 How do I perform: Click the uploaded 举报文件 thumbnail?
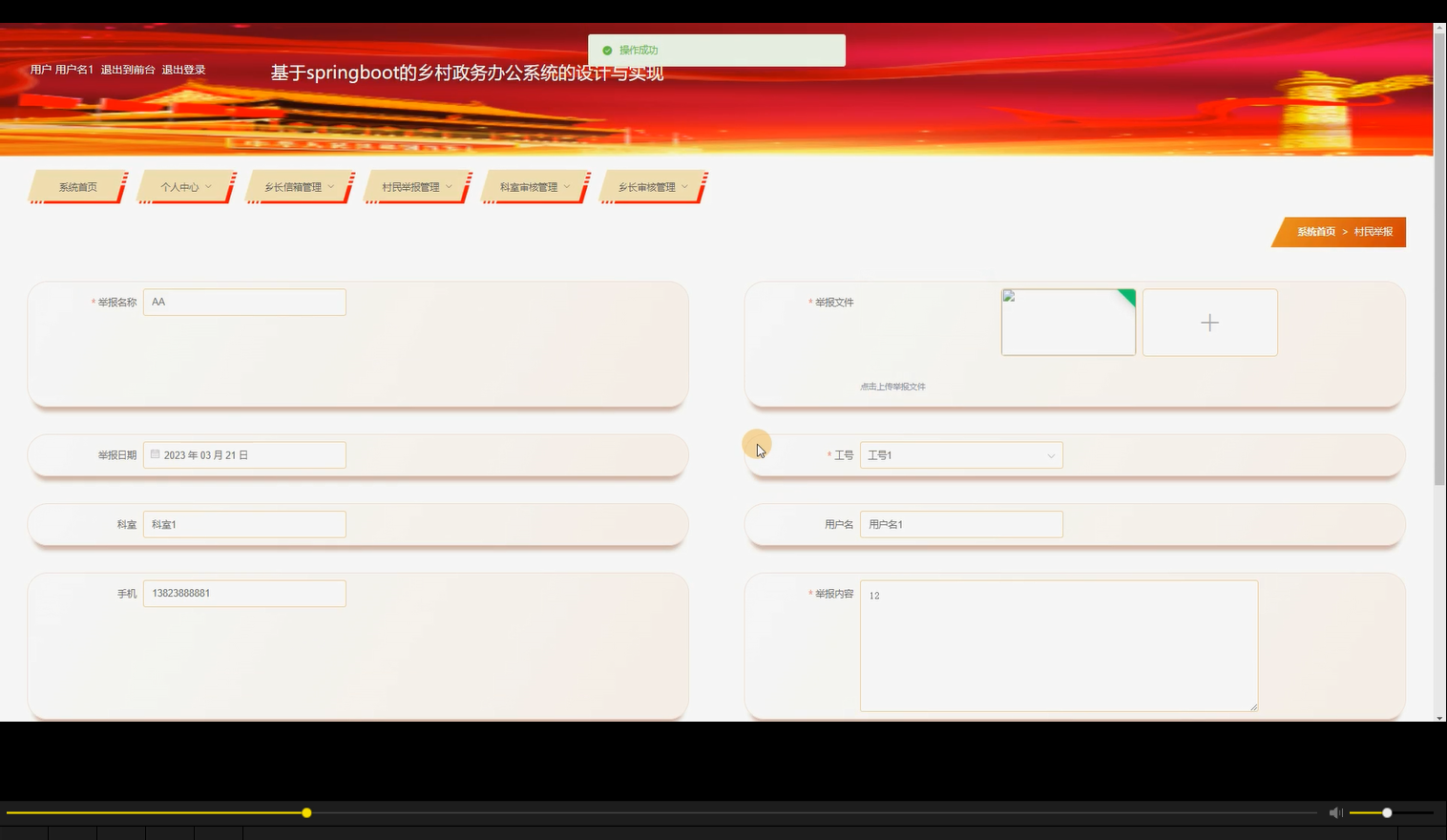[x=1068, y=323]
